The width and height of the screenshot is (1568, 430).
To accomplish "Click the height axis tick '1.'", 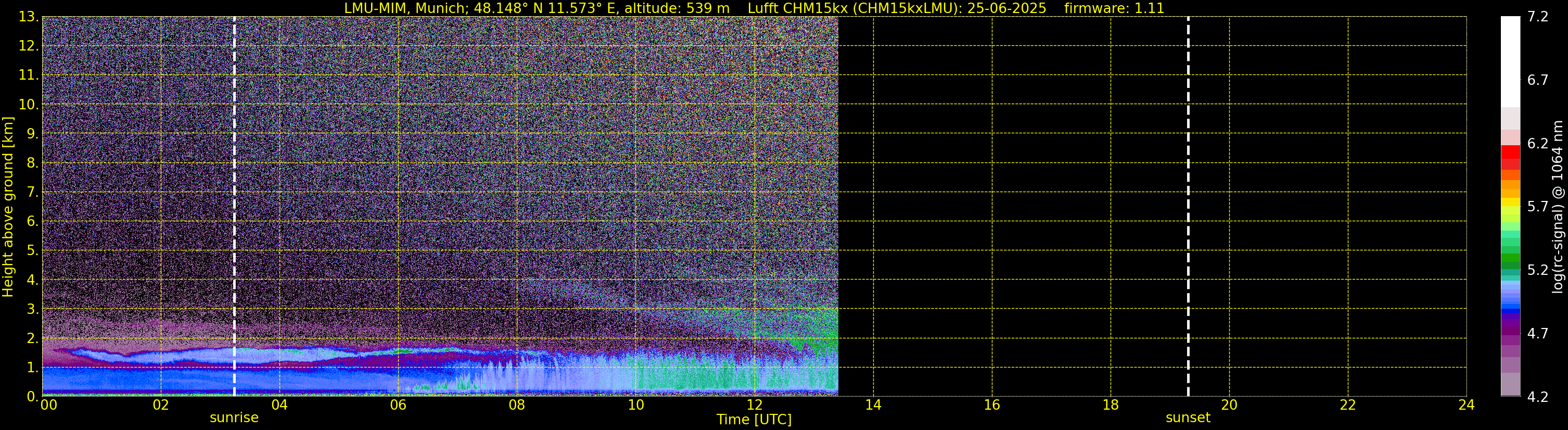I will (x=32, y=367).
